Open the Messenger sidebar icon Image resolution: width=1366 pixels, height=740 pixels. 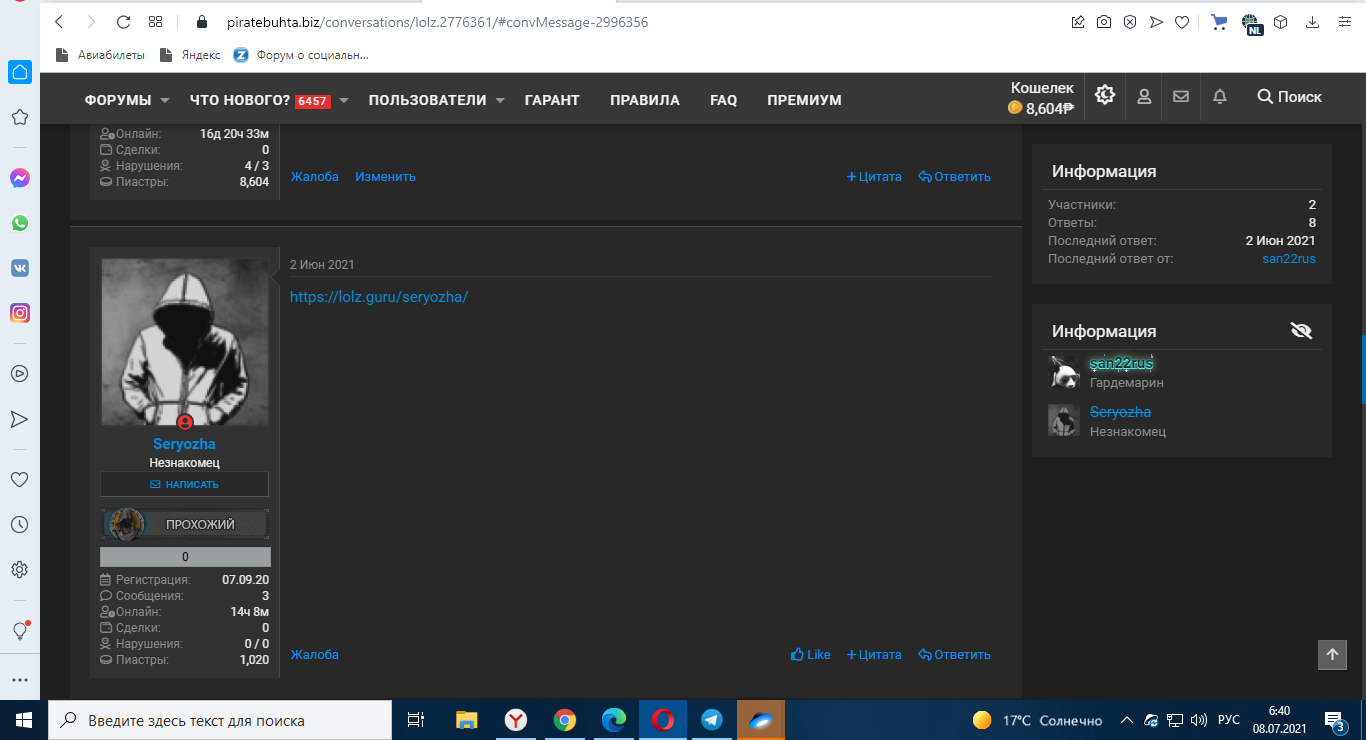click(20, 178)
